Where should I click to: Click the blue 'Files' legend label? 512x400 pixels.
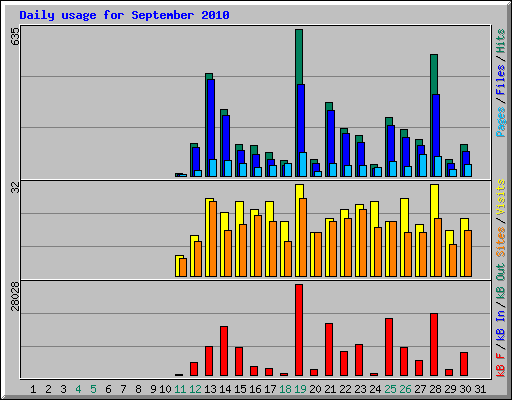point(501,80)
